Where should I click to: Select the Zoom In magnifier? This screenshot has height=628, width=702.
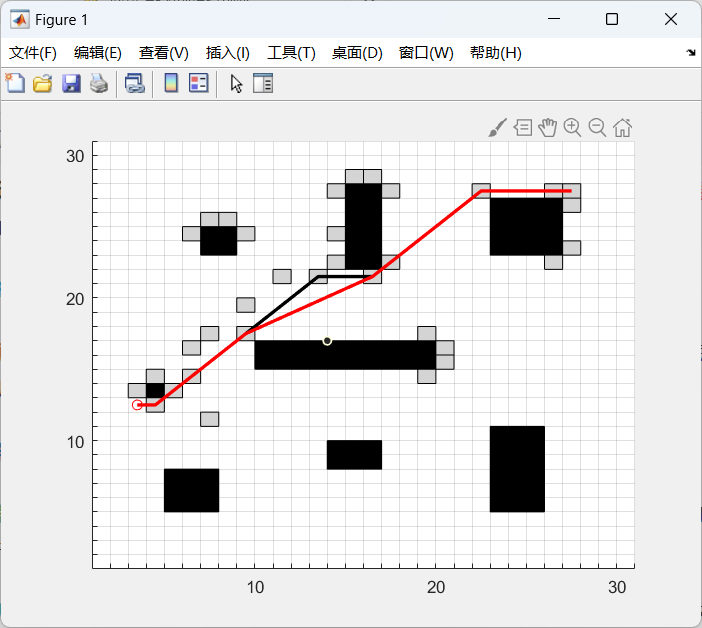[x=572, y=128]
